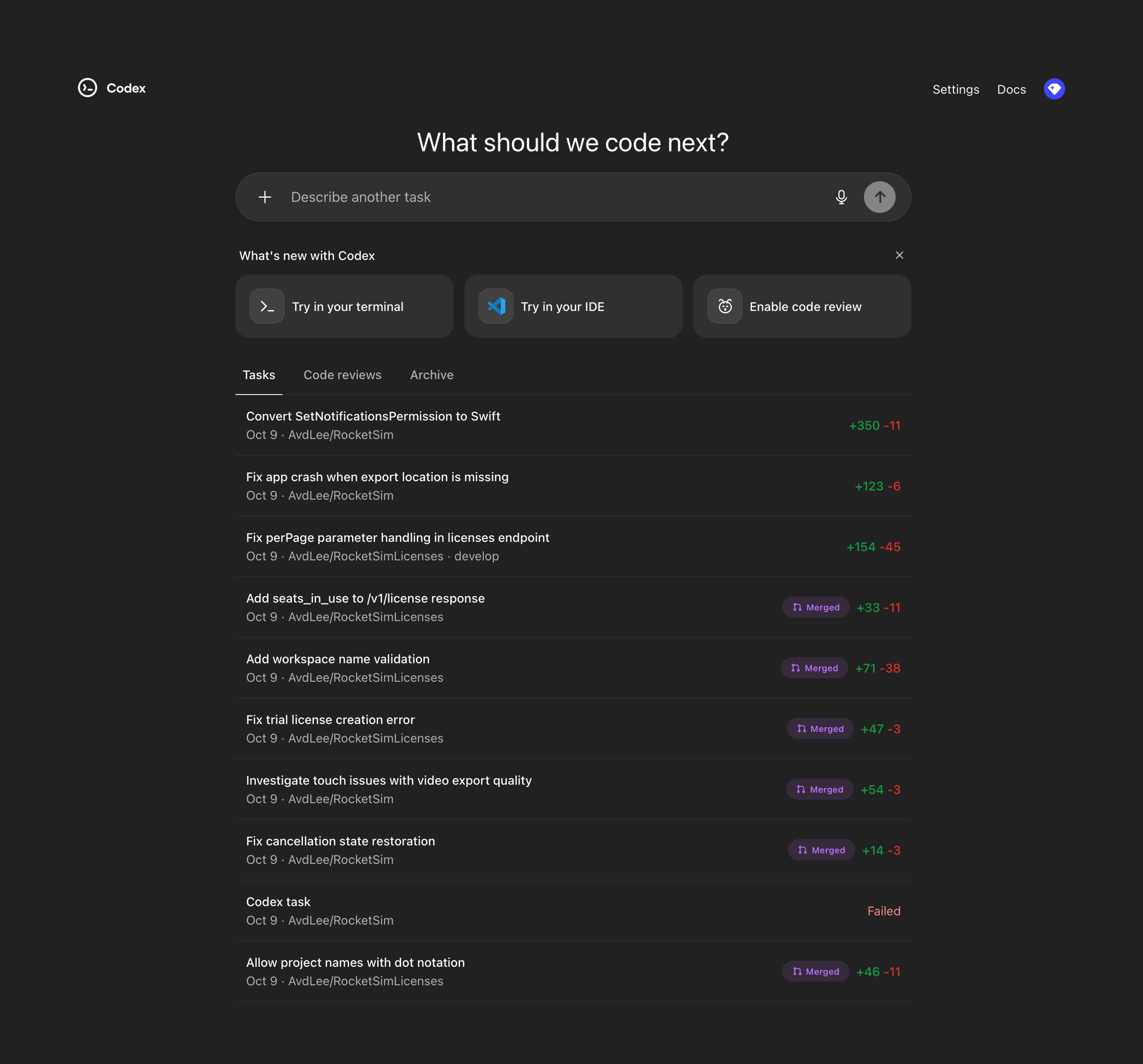Click the VS Code IDE icon

pyautogui.click(x=496, y=307)
